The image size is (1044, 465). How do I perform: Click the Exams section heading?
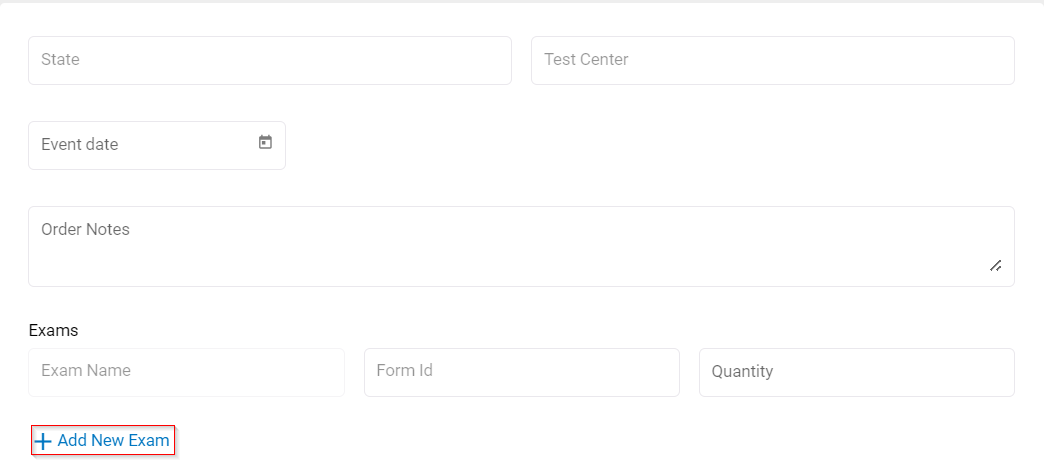click(54, 330)
